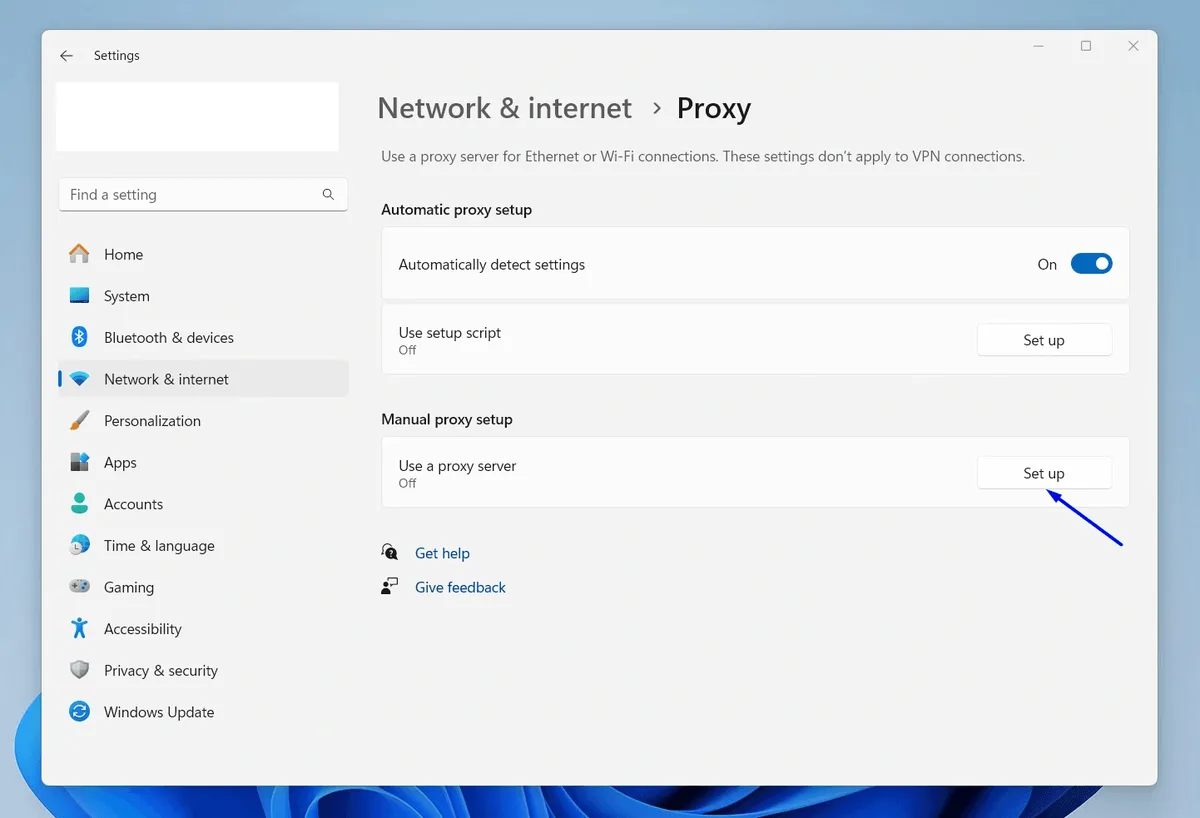Click the Windows Update refresh icon

[79, 712]
